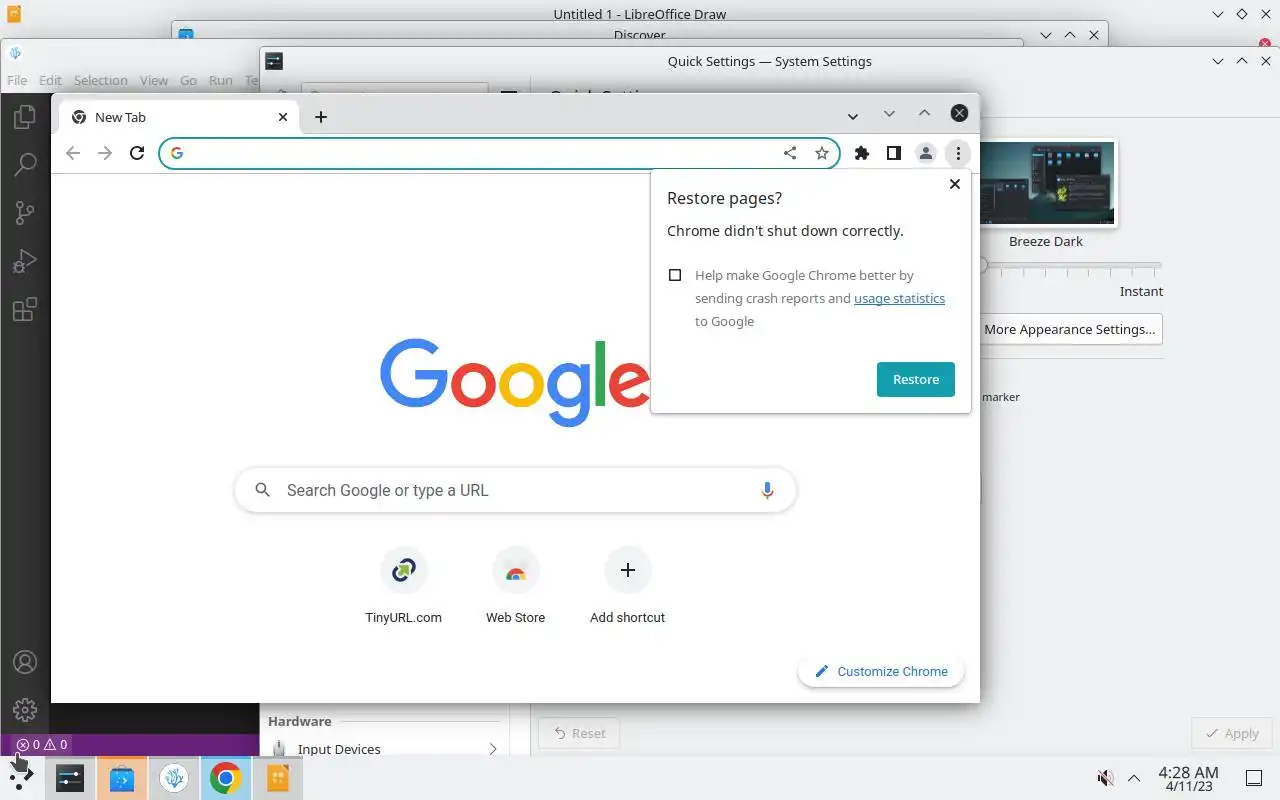Open the Extensions view in the editor sidebar
The image size is (1280, 800).
pos(25,309)
